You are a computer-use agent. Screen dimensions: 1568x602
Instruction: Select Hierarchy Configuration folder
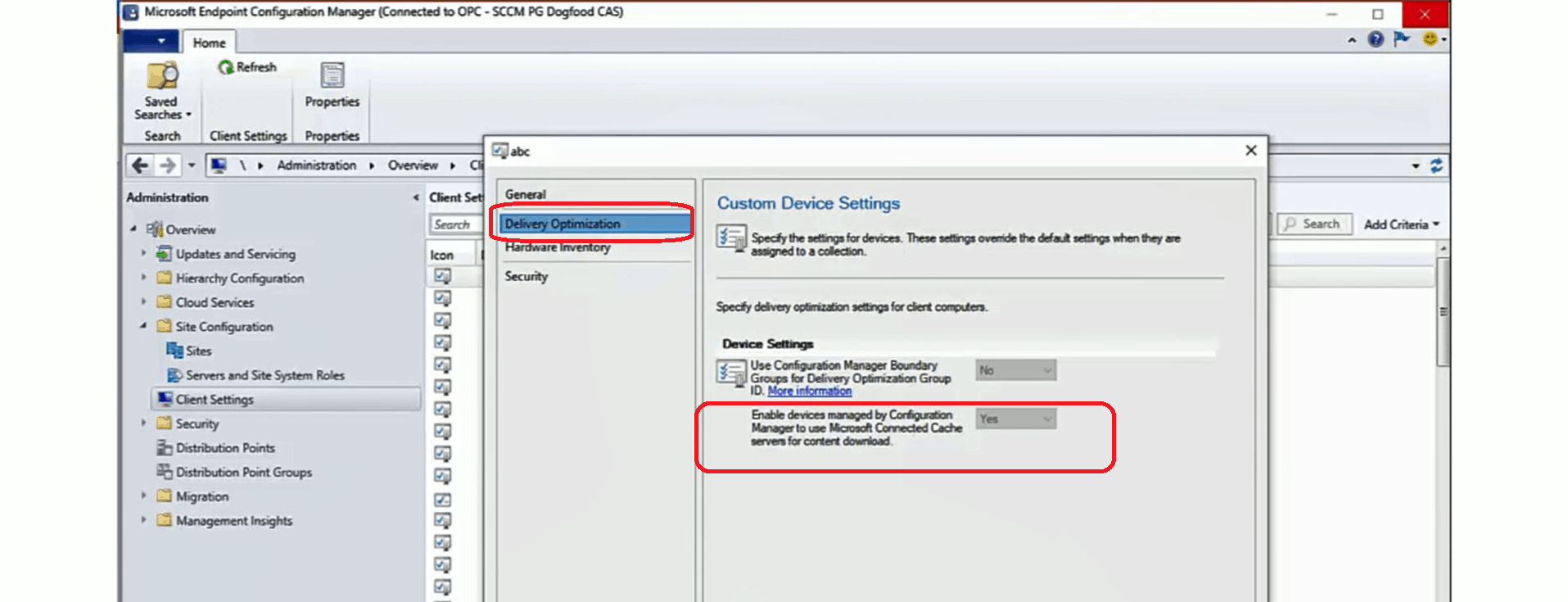click(x=240, y=278)
